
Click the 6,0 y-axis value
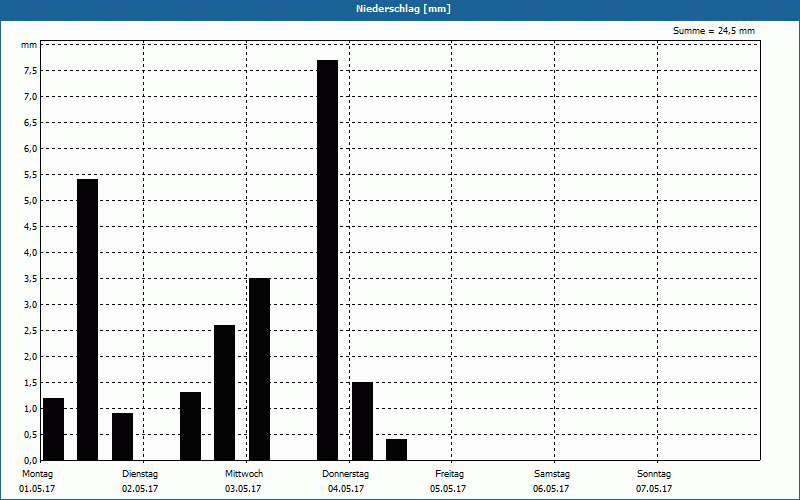coord(31,148)
